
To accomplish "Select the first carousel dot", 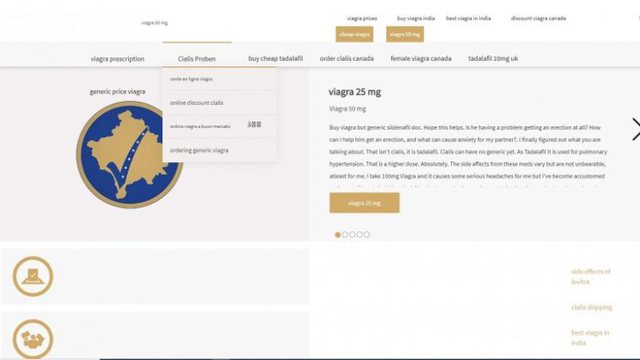I will click(x=338, y=235).
